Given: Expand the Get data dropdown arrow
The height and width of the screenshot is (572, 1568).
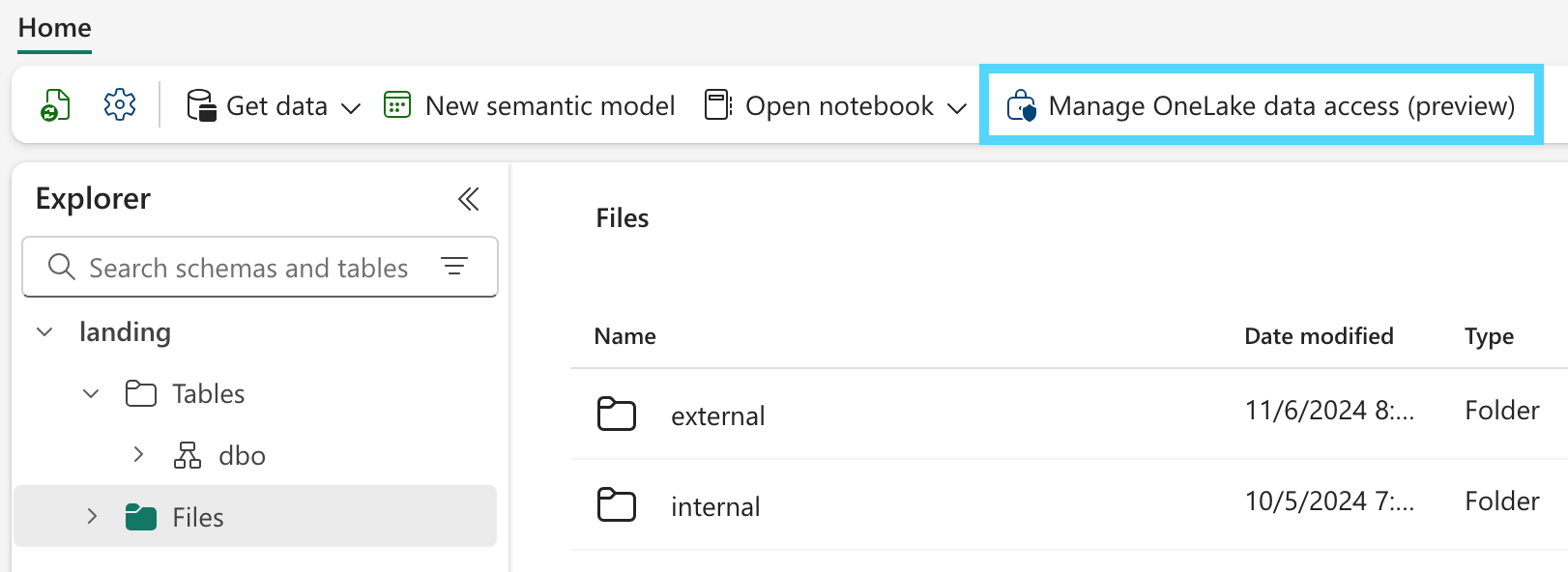Looking at the screenshot, I should [352, 107].
